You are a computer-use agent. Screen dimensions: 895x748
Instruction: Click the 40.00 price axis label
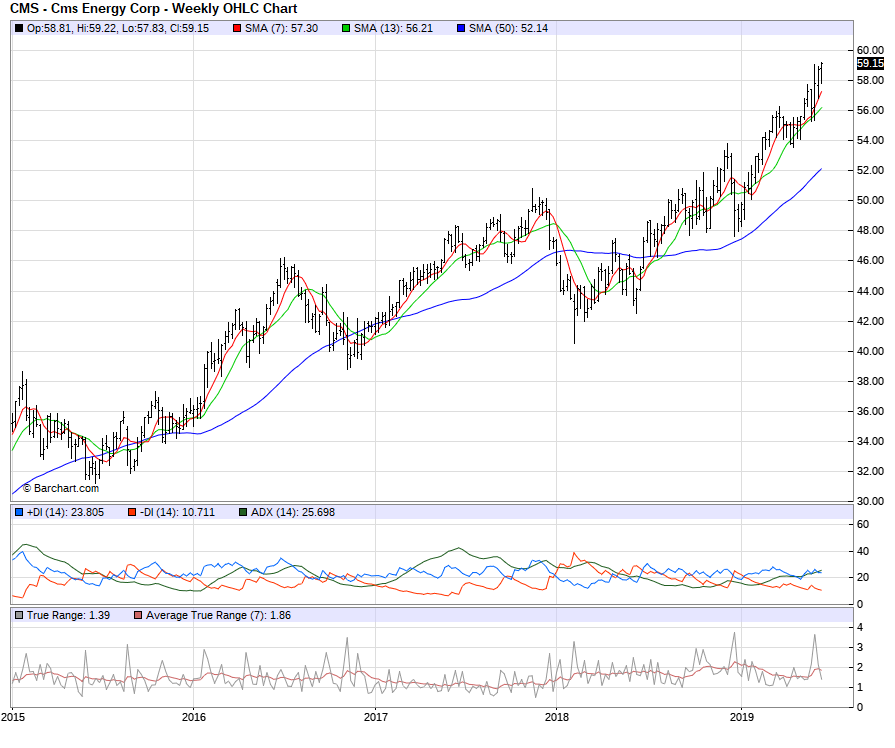tap(870, 351)
